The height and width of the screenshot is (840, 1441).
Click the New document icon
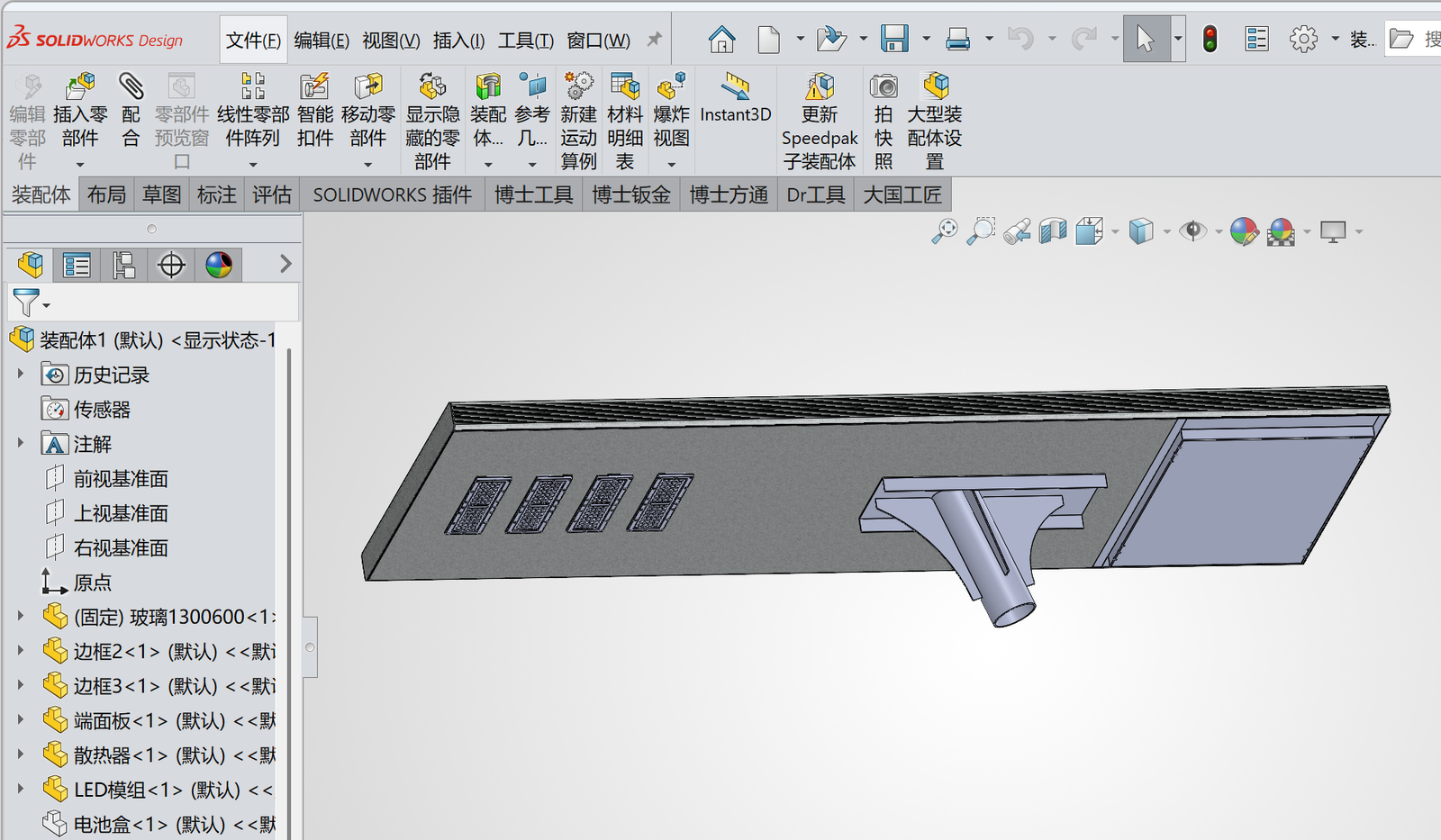(768, 39)
